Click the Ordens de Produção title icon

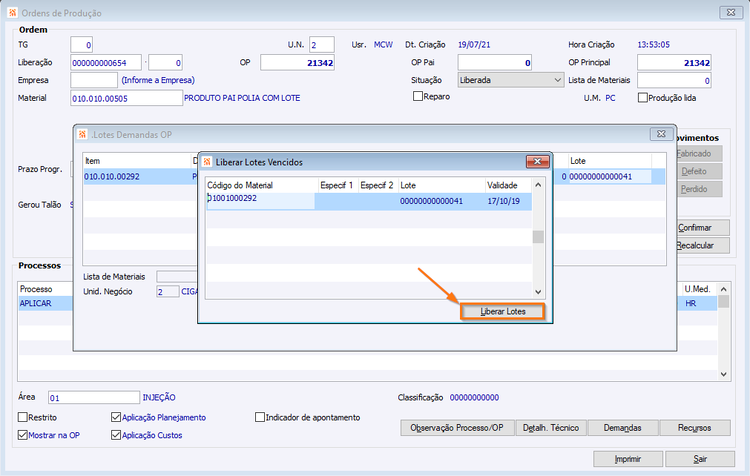12,12
